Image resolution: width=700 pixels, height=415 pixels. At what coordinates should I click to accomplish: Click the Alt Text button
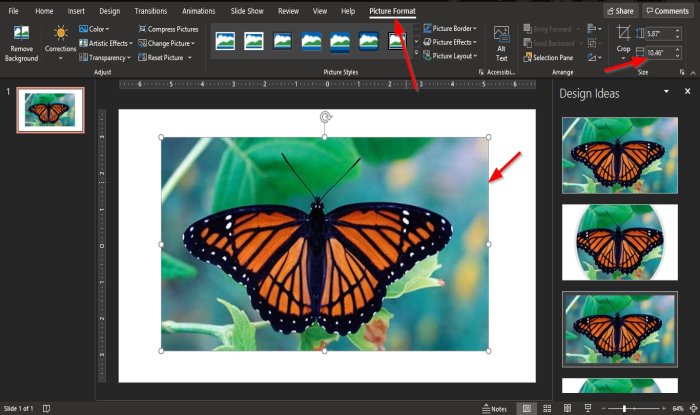point(501,45)
